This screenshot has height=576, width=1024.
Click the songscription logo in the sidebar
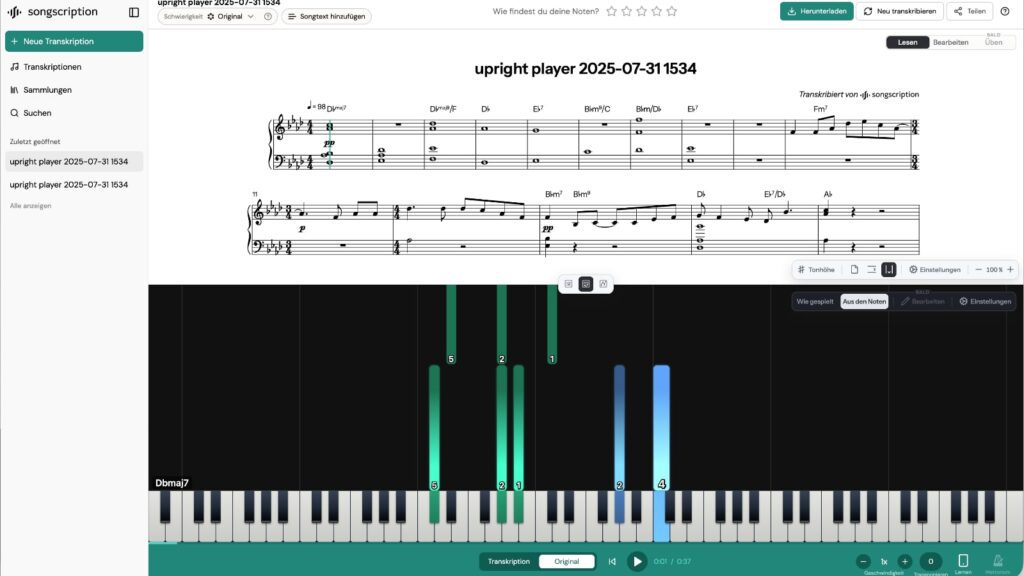pyautogui.click(x=53, y=12)
